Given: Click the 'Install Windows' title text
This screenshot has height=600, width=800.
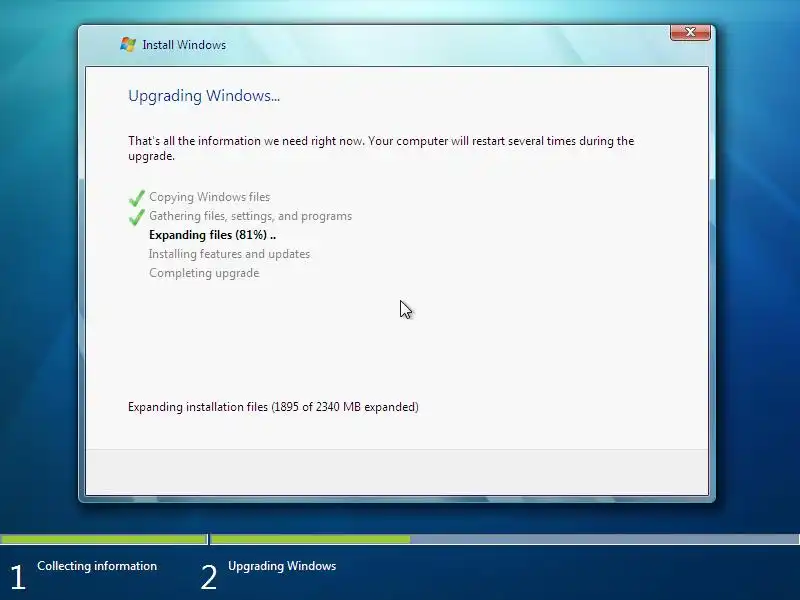Looking at the screenshot, I should (184, 45).
